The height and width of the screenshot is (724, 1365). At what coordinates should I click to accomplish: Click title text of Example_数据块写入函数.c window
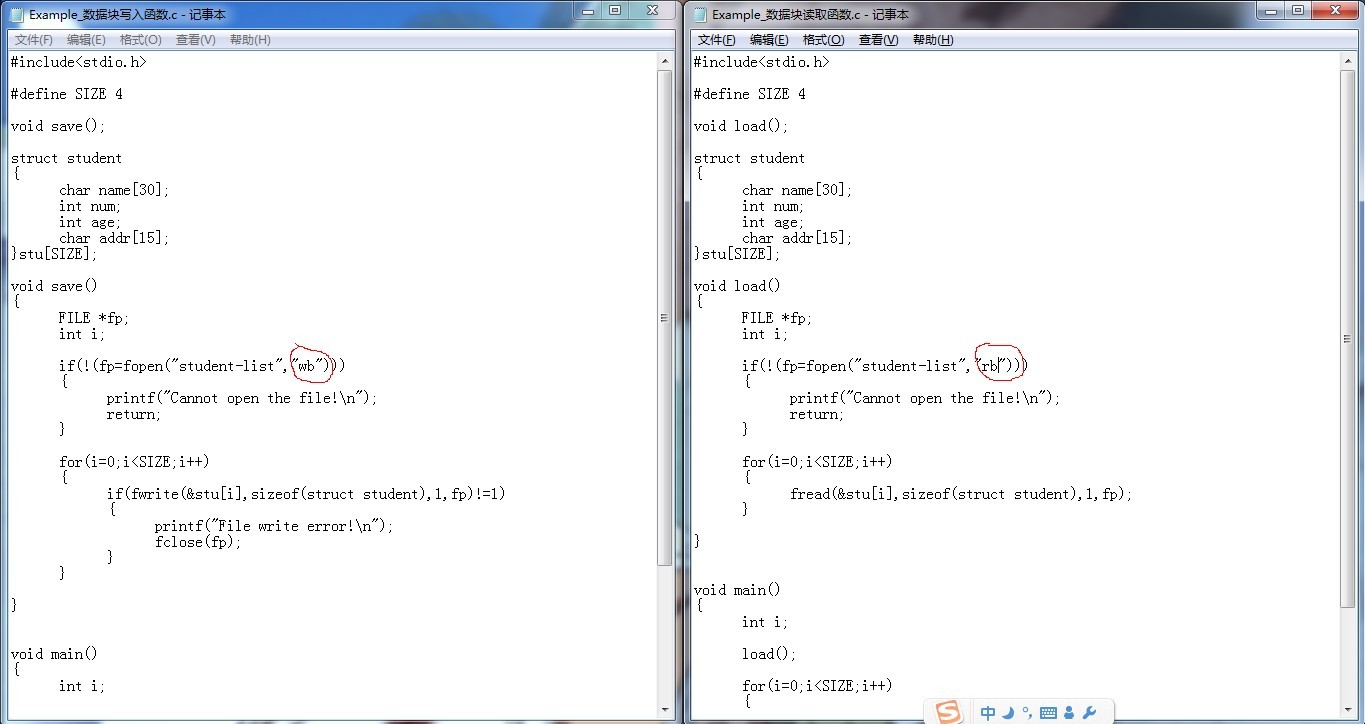click(127, 14)
